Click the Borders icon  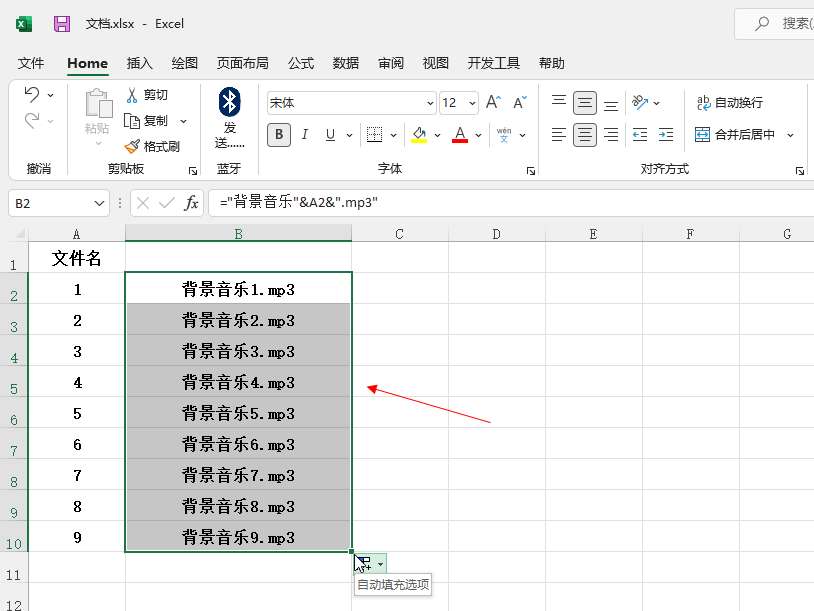(374, 134)
